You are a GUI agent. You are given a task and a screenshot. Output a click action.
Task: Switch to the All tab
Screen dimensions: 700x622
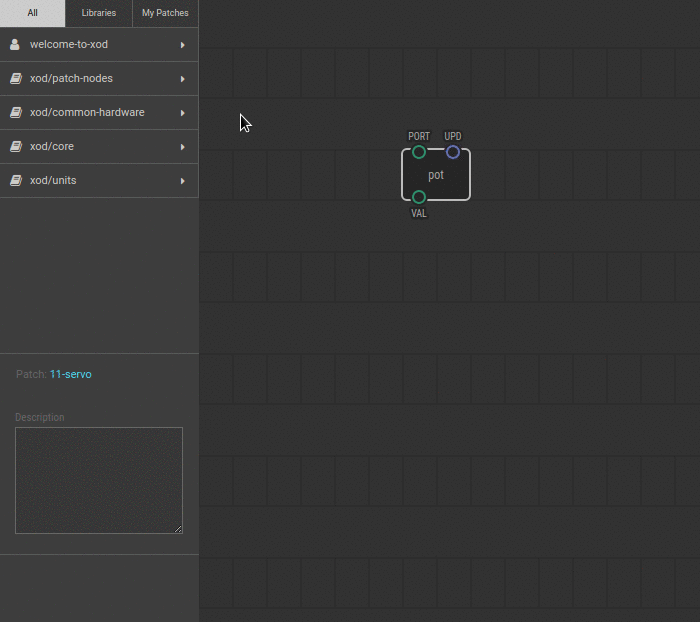tap(32, 13)
